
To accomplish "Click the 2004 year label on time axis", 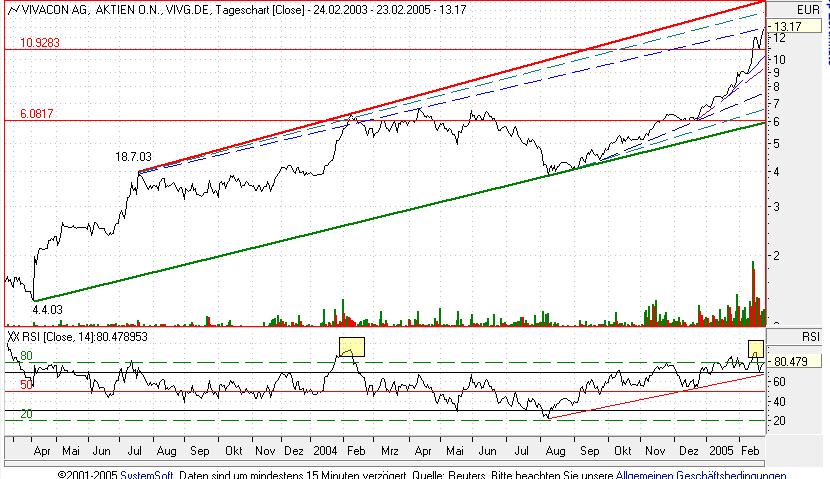I will pyautogui.click(x=324, y=450).
